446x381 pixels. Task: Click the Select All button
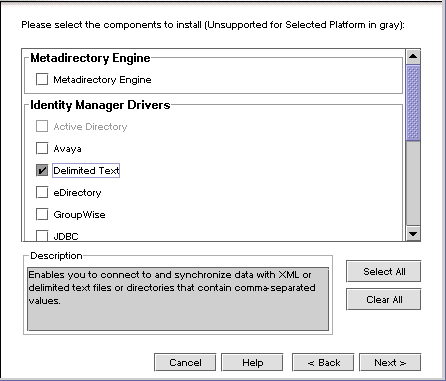pyautogui.click(x=384, y=272)
